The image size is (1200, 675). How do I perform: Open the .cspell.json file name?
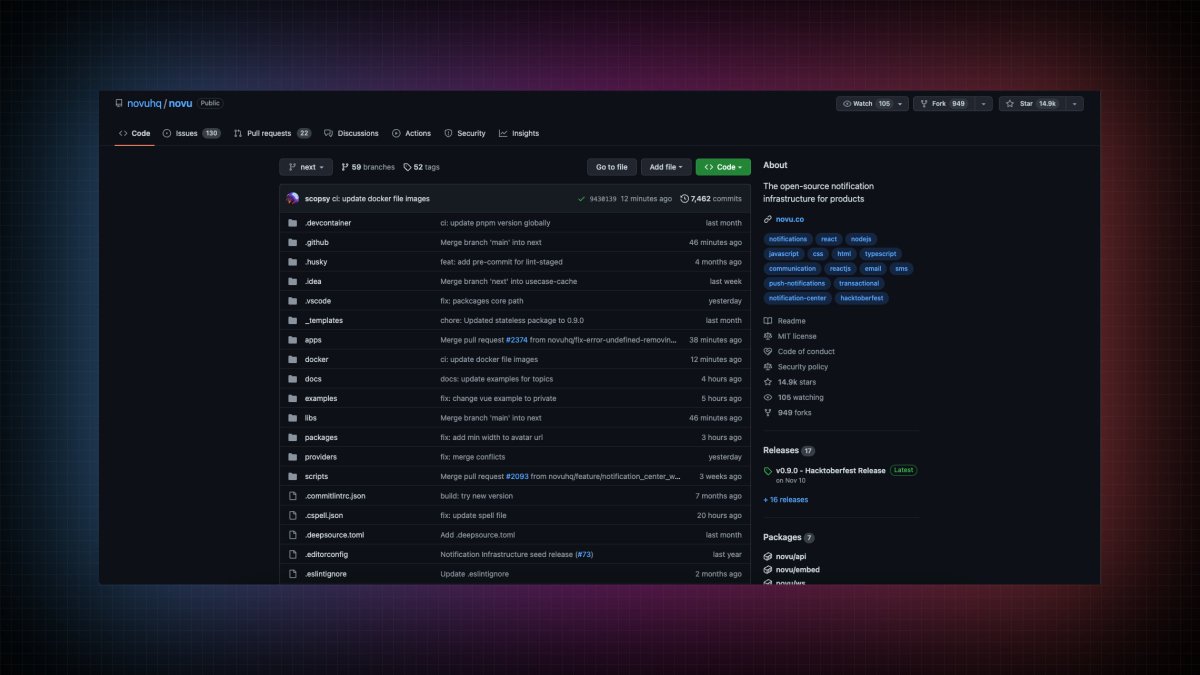pos(324,515)
